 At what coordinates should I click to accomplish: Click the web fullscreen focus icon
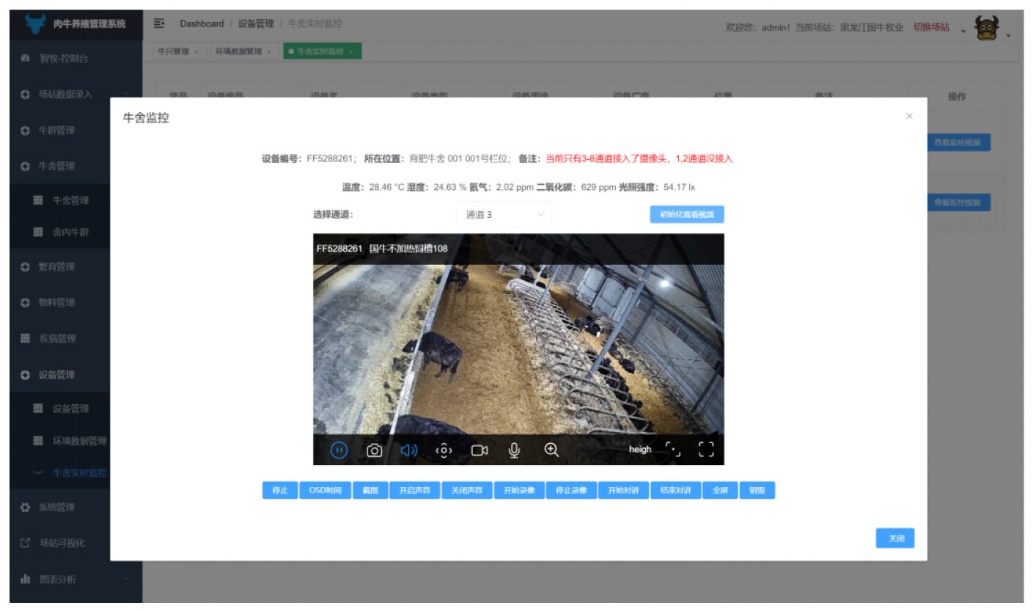pyautogui.click(x=673, y=450)
